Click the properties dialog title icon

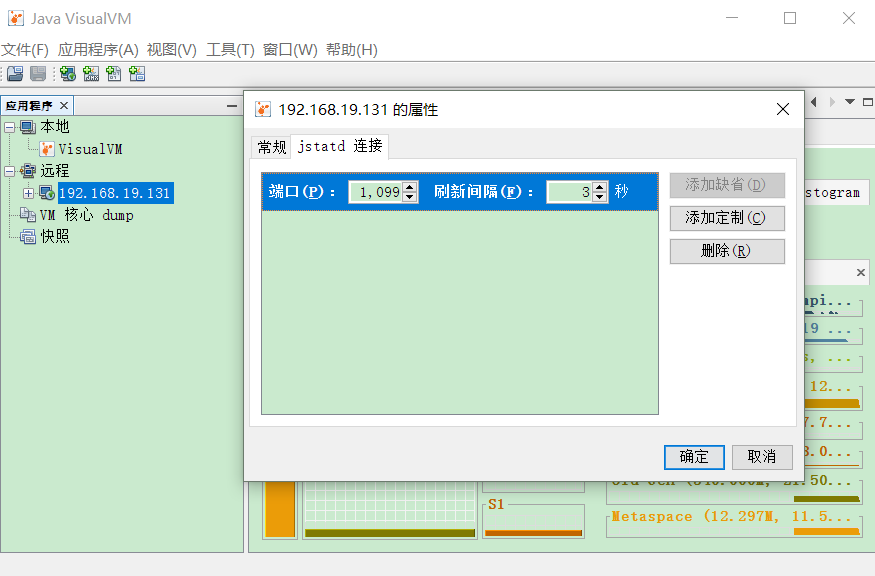[x=263, y=109]
